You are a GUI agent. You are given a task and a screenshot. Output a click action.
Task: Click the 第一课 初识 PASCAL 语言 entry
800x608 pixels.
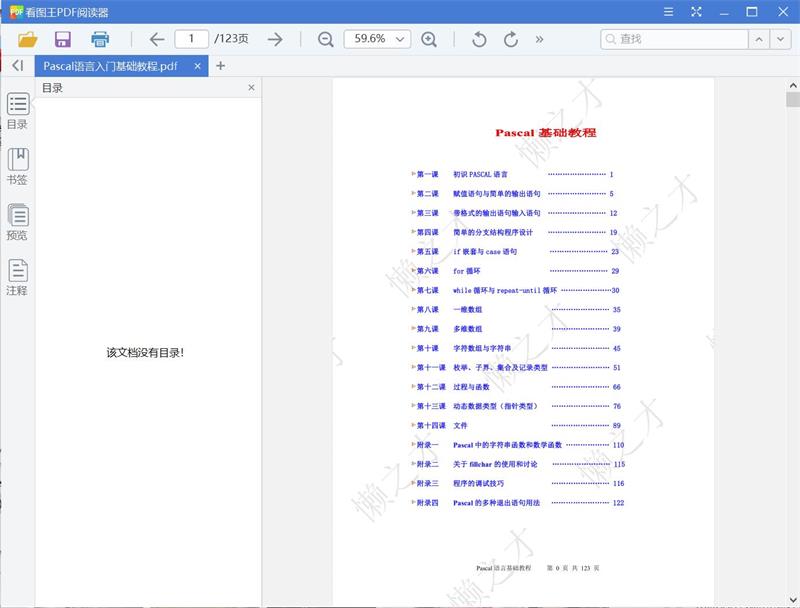tap(512, 174)
